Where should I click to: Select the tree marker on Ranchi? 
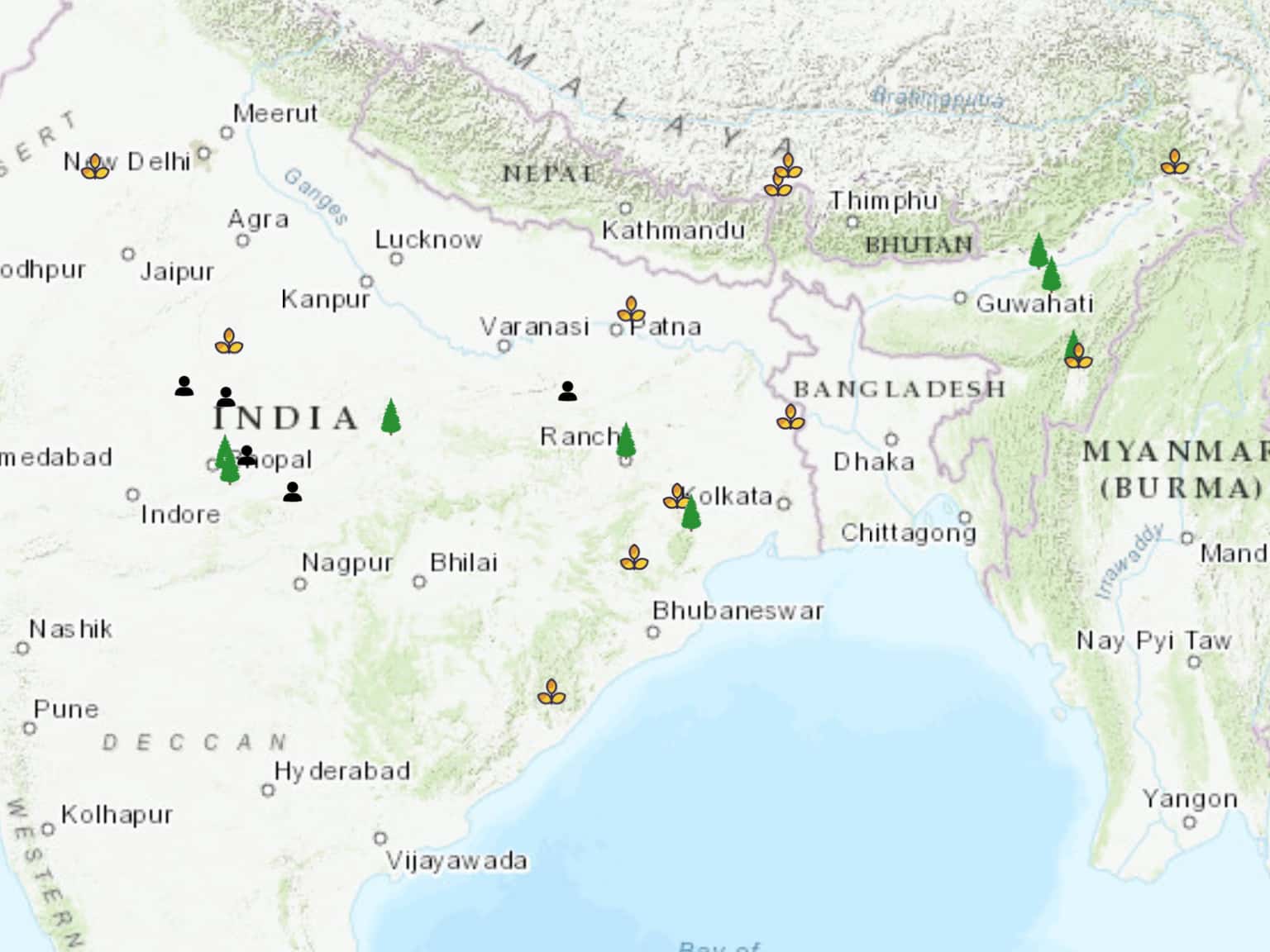(x=626, y=440)
